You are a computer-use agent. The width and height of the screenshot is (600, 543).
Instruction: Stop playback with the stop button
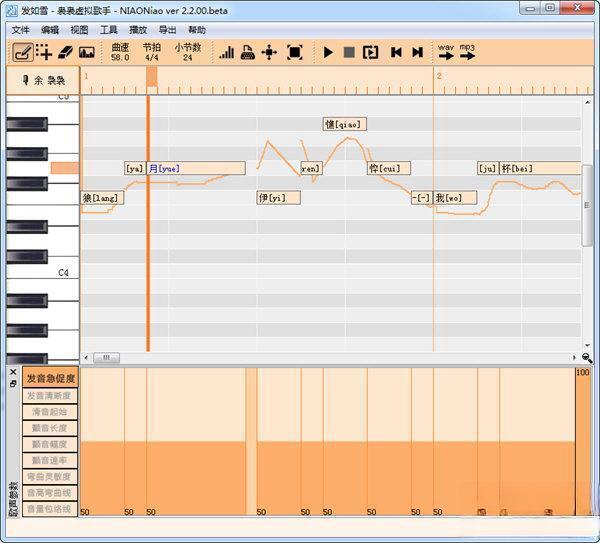point(349,52)
